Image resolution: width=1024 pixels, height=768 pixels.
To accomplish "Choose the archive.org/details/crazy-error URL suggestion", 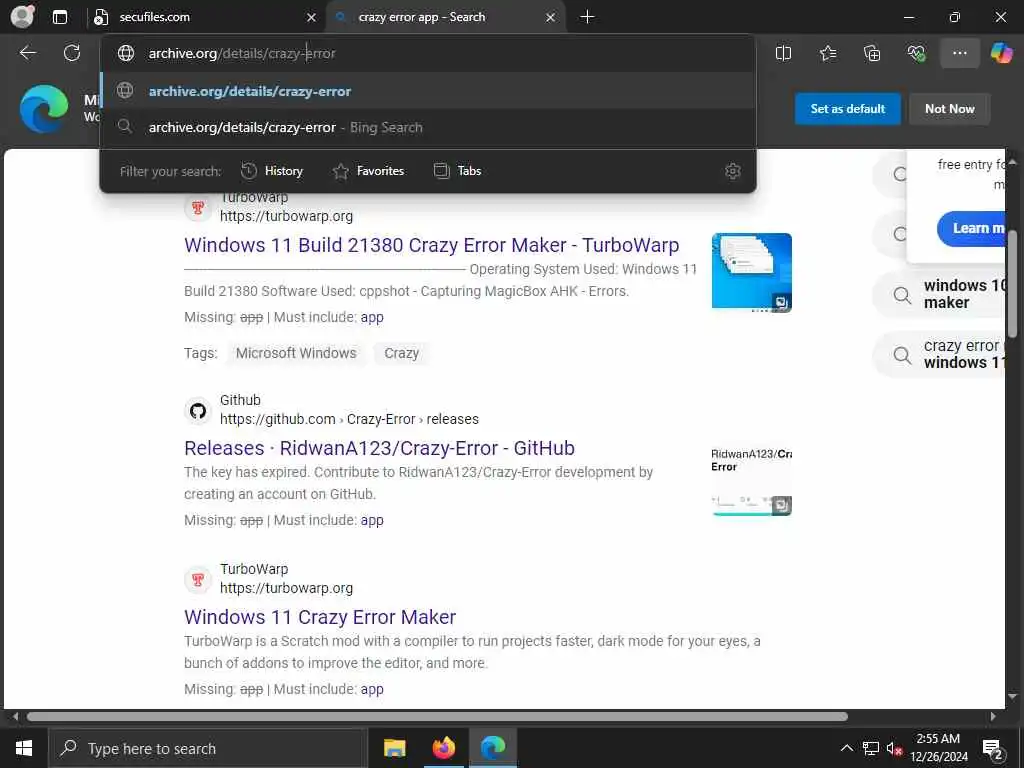I will [428, 91].
